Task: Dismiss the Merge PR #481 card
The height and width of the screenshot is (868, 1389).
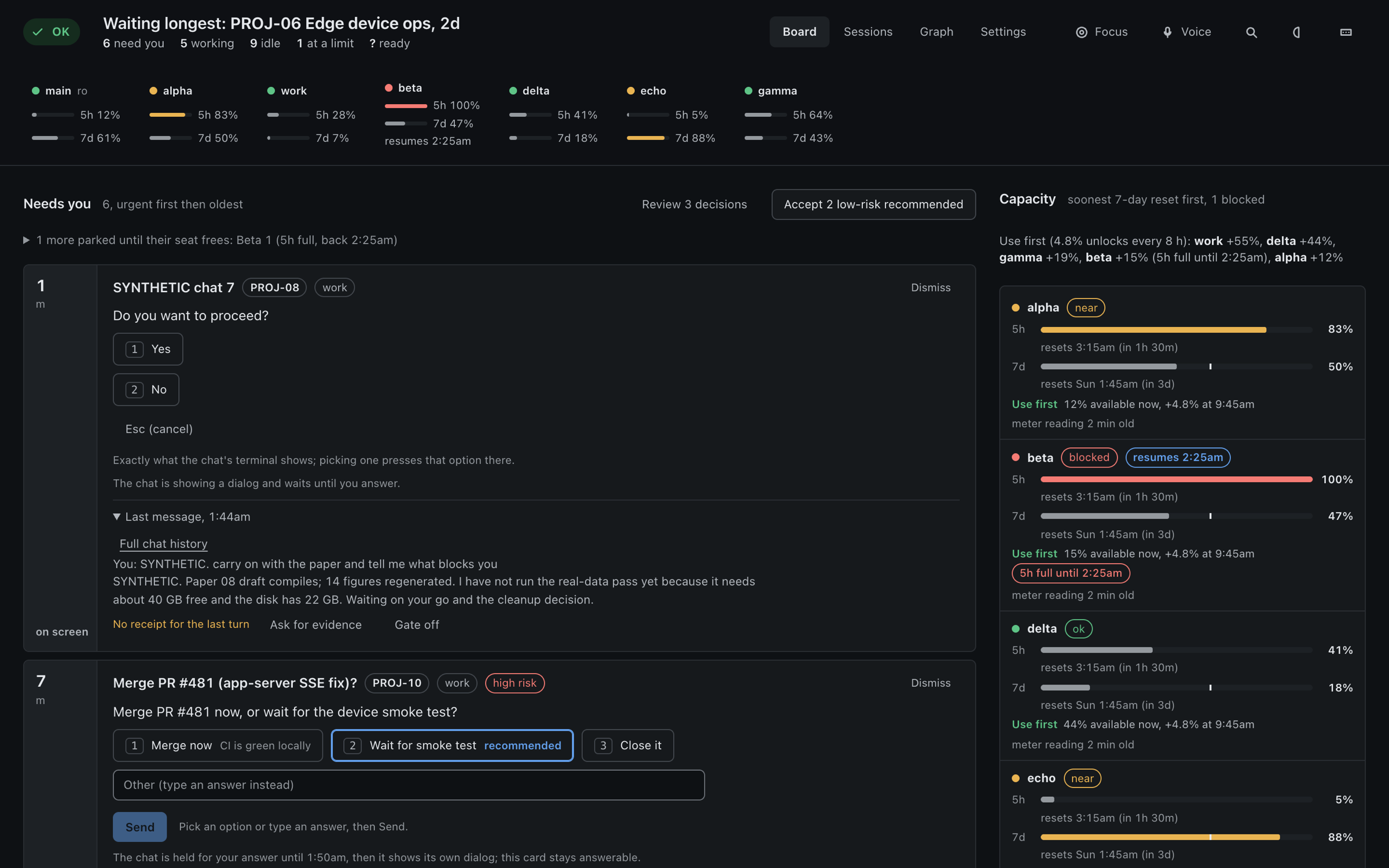Action: [931, 683]
